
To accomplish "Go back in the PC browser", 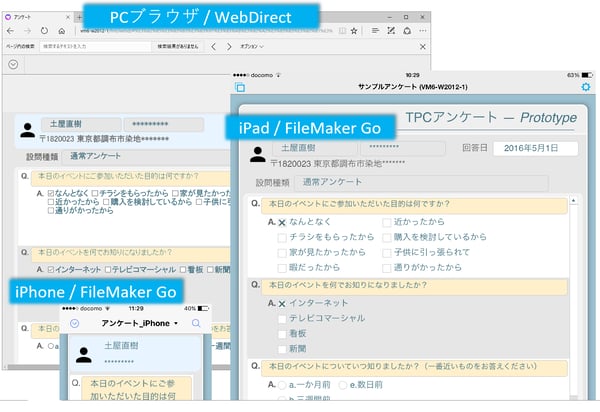I will 10,31.
